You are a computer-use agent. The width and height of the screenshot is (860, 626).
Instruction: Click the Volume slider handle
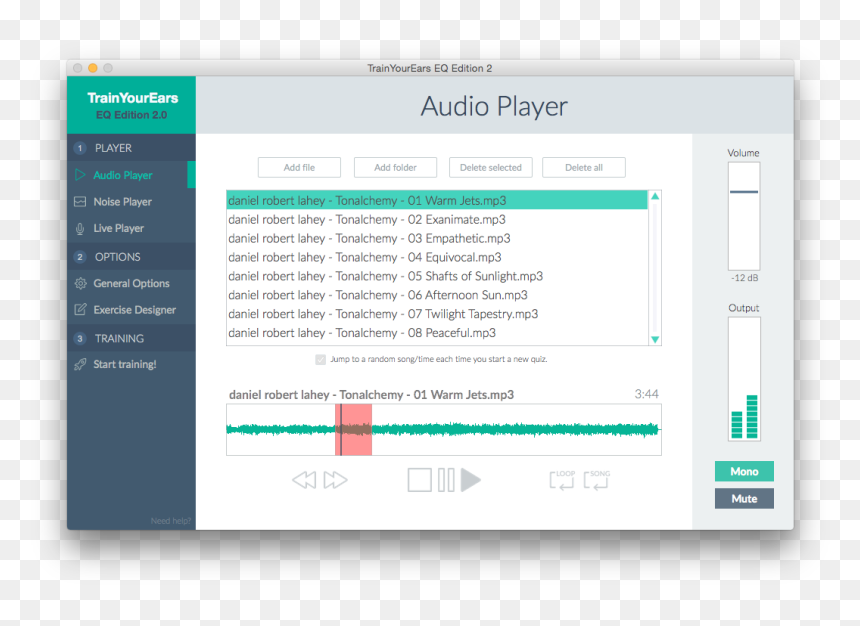click(744, 192)
